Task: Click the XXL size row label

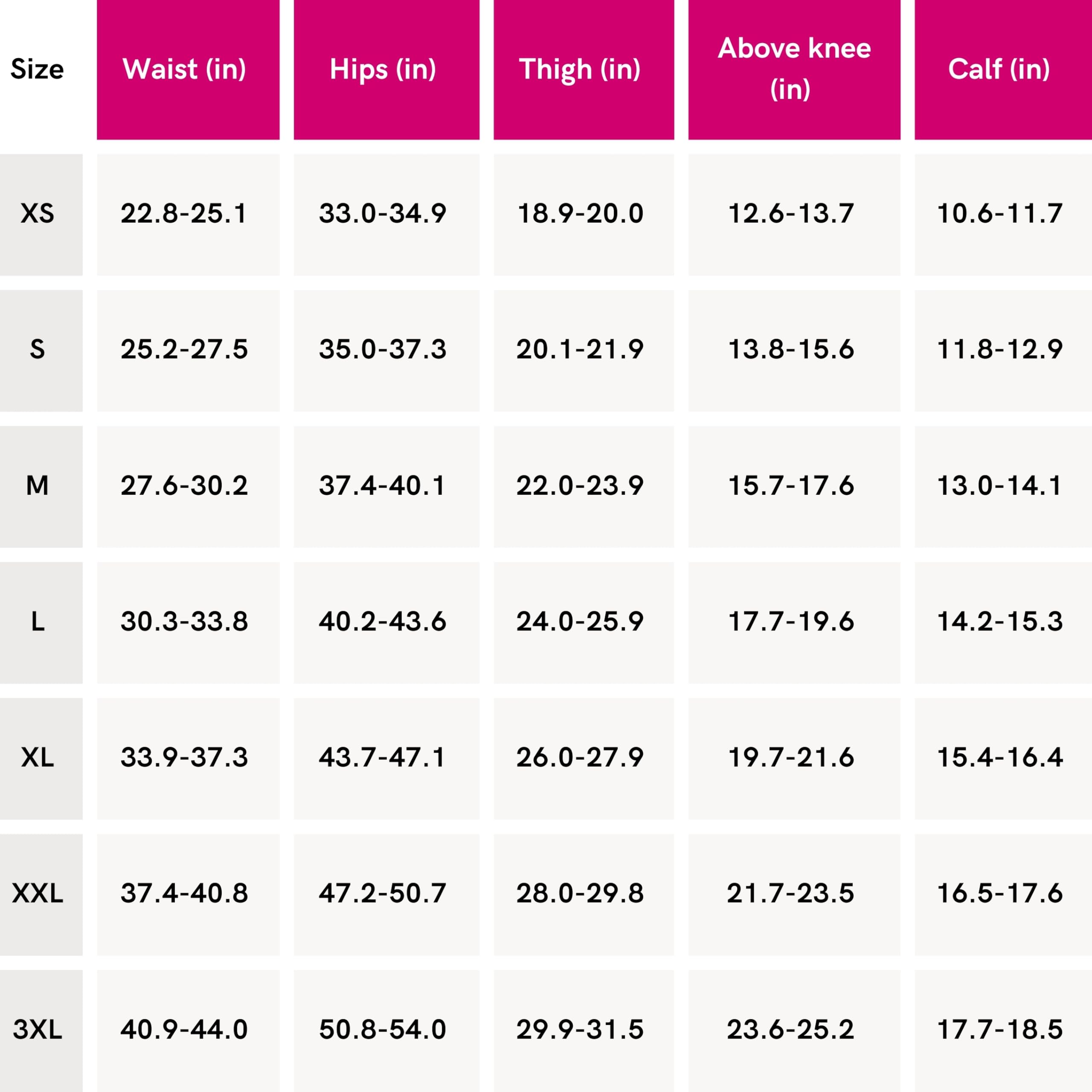Action: [41, 895]
